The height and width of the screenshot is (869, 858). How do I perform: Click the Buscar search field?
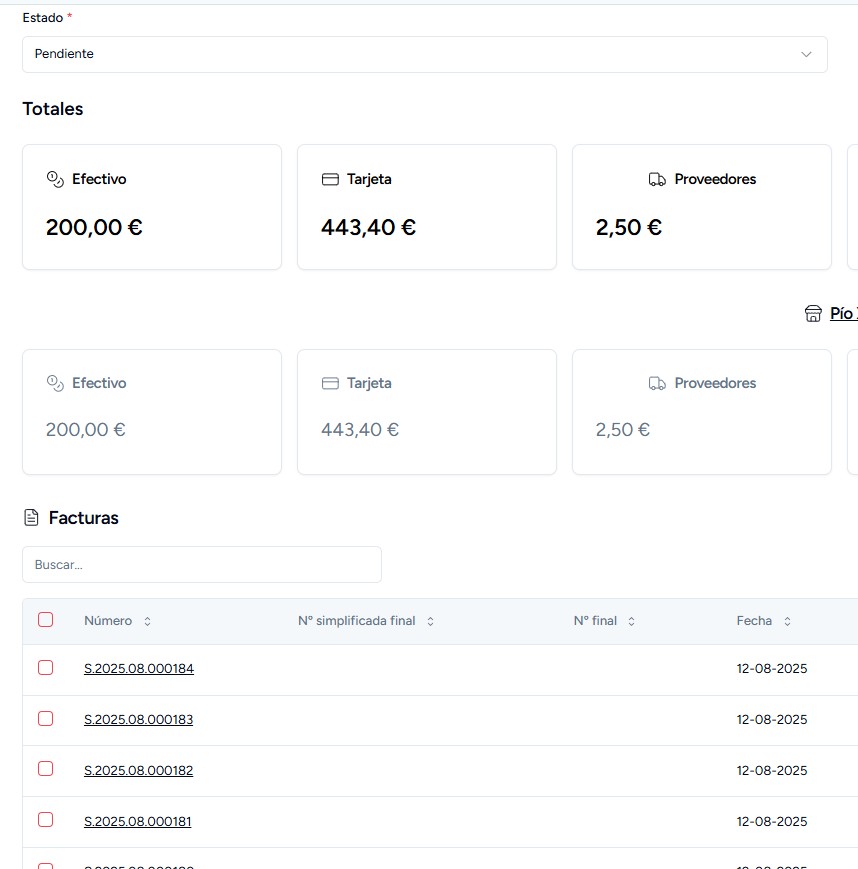pyautogui.click(x=201, y=564)
